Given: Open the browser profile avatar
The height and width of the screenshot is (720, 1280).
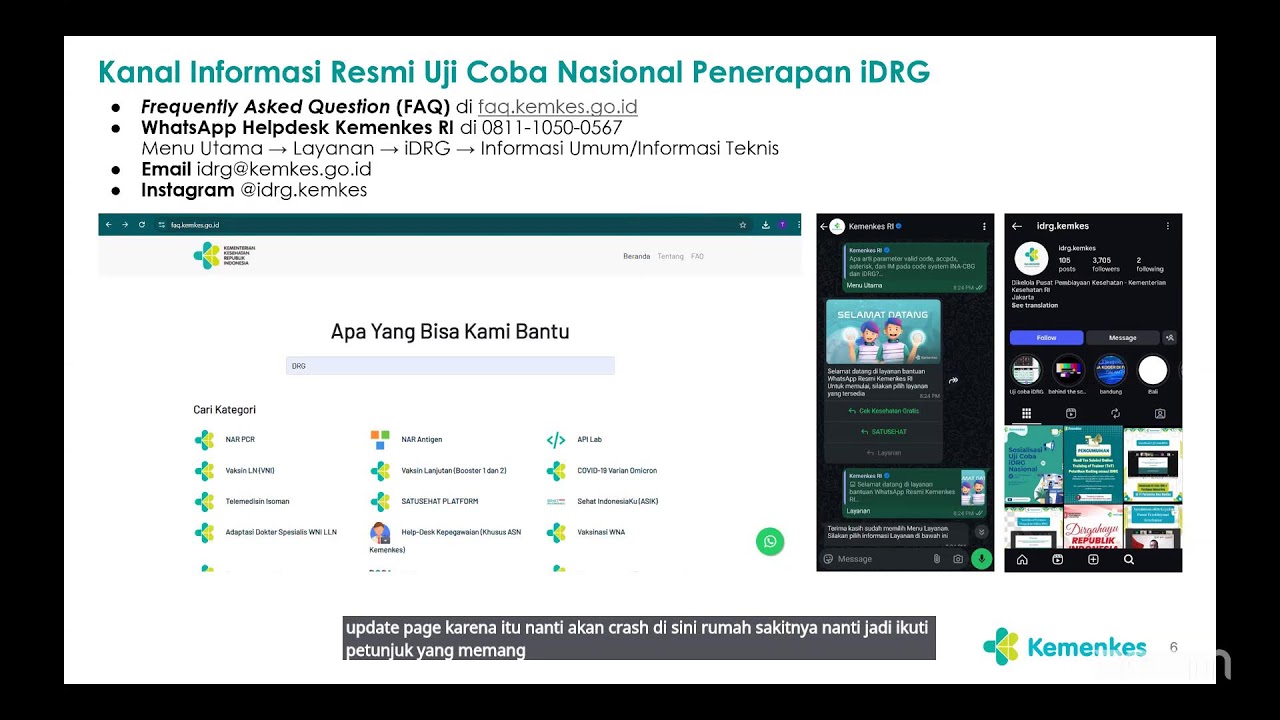Looking at the screenshot, I should (x=782, y=225).
